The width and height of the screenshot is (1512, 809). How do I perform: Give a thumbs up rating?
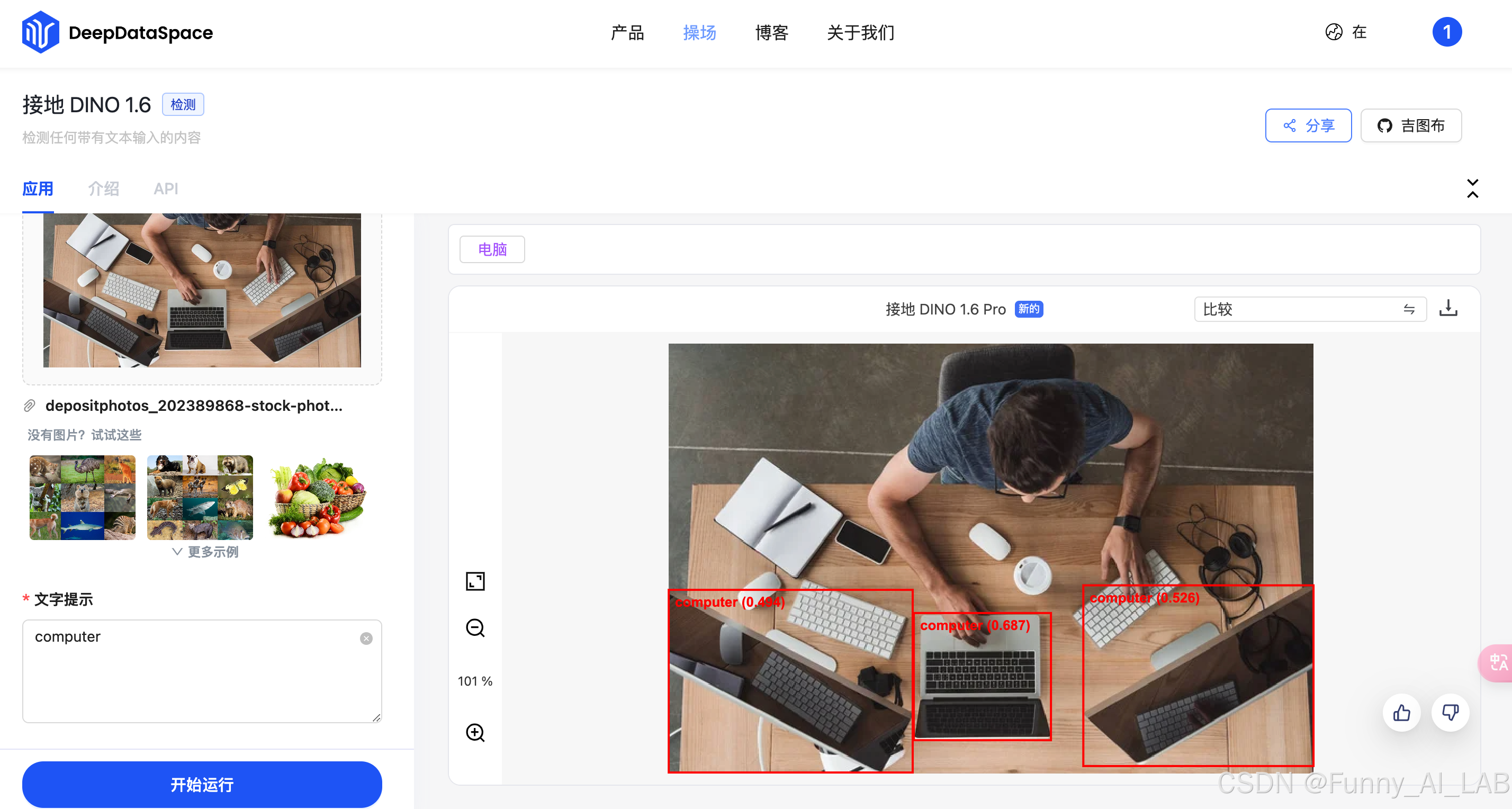click(1402, 713)
